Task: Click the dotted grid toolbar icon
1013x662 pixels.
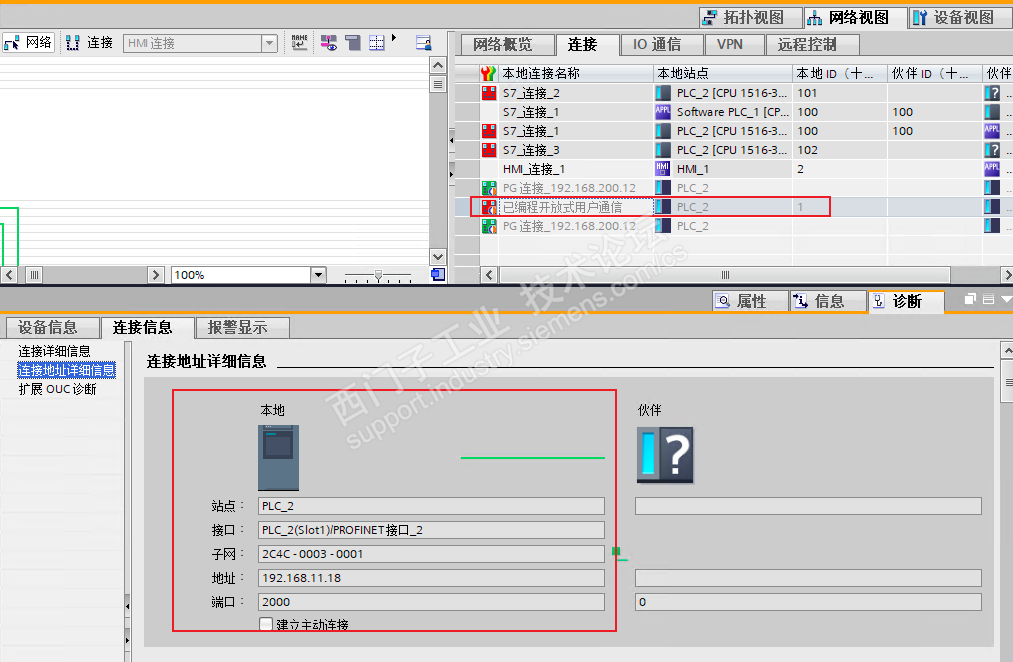Action: click(377, 43)
